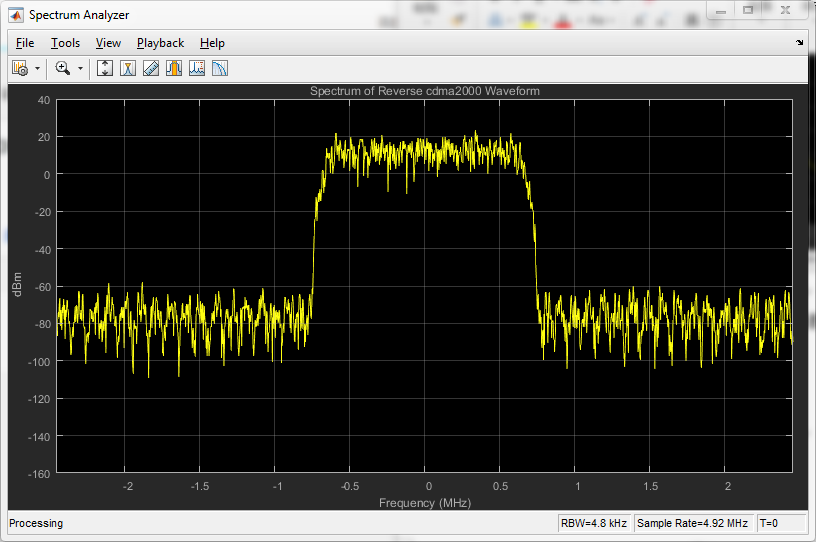Image resolution: width=816 pixels, height=542 pixels.
Task: Click the yellow spectrum trace in the plot
Action: click(x=425, y=150)
